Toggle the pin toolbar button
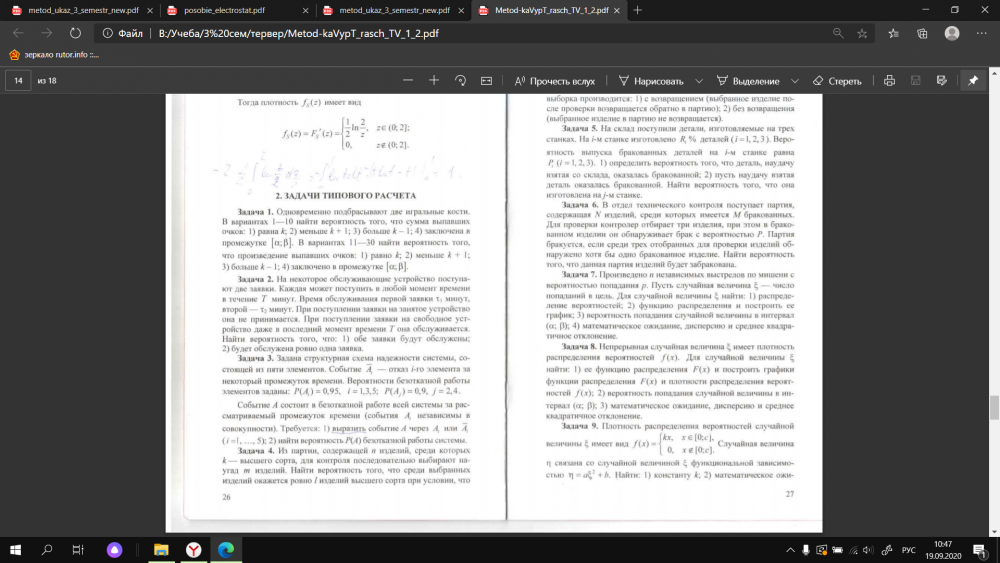 973,80
